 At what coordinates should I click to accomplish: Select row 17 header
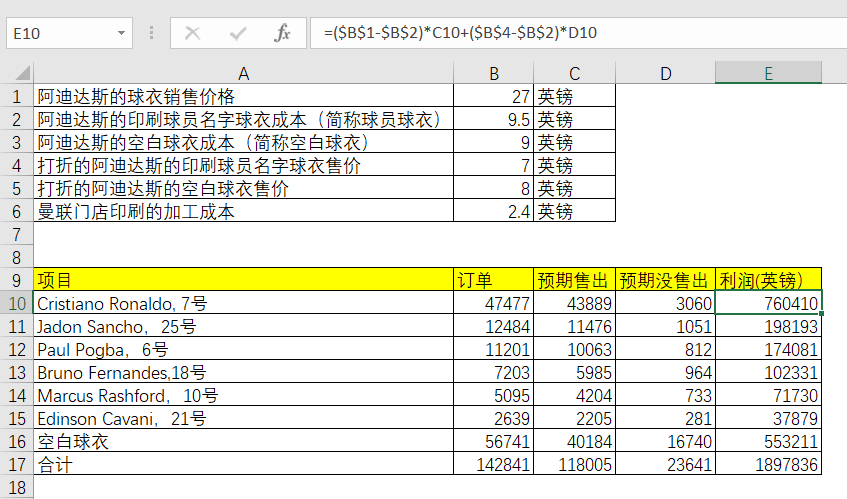(x=17, y=464)
